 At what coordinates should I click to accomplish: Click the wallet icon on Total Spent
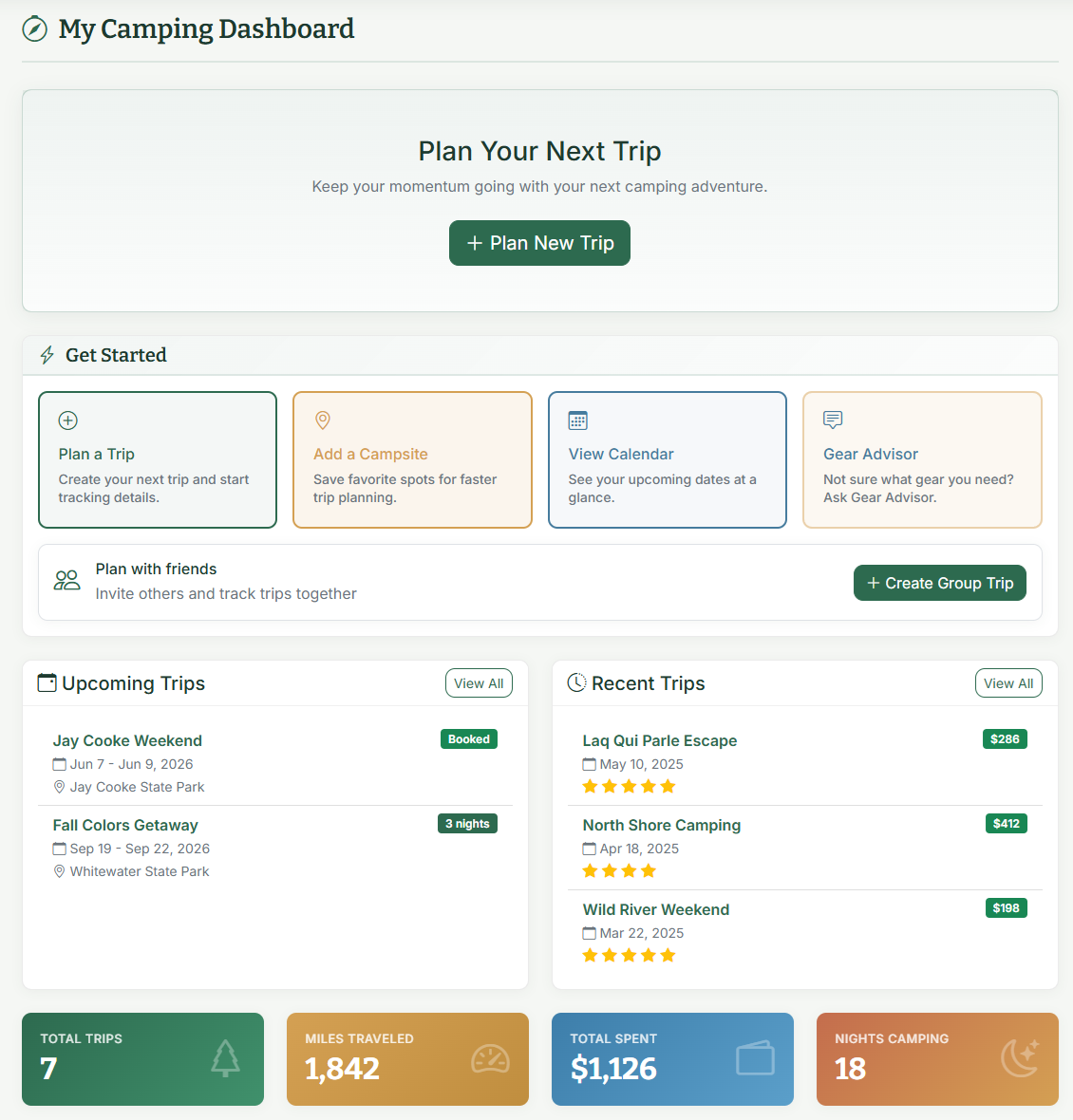coord(755,1058)
